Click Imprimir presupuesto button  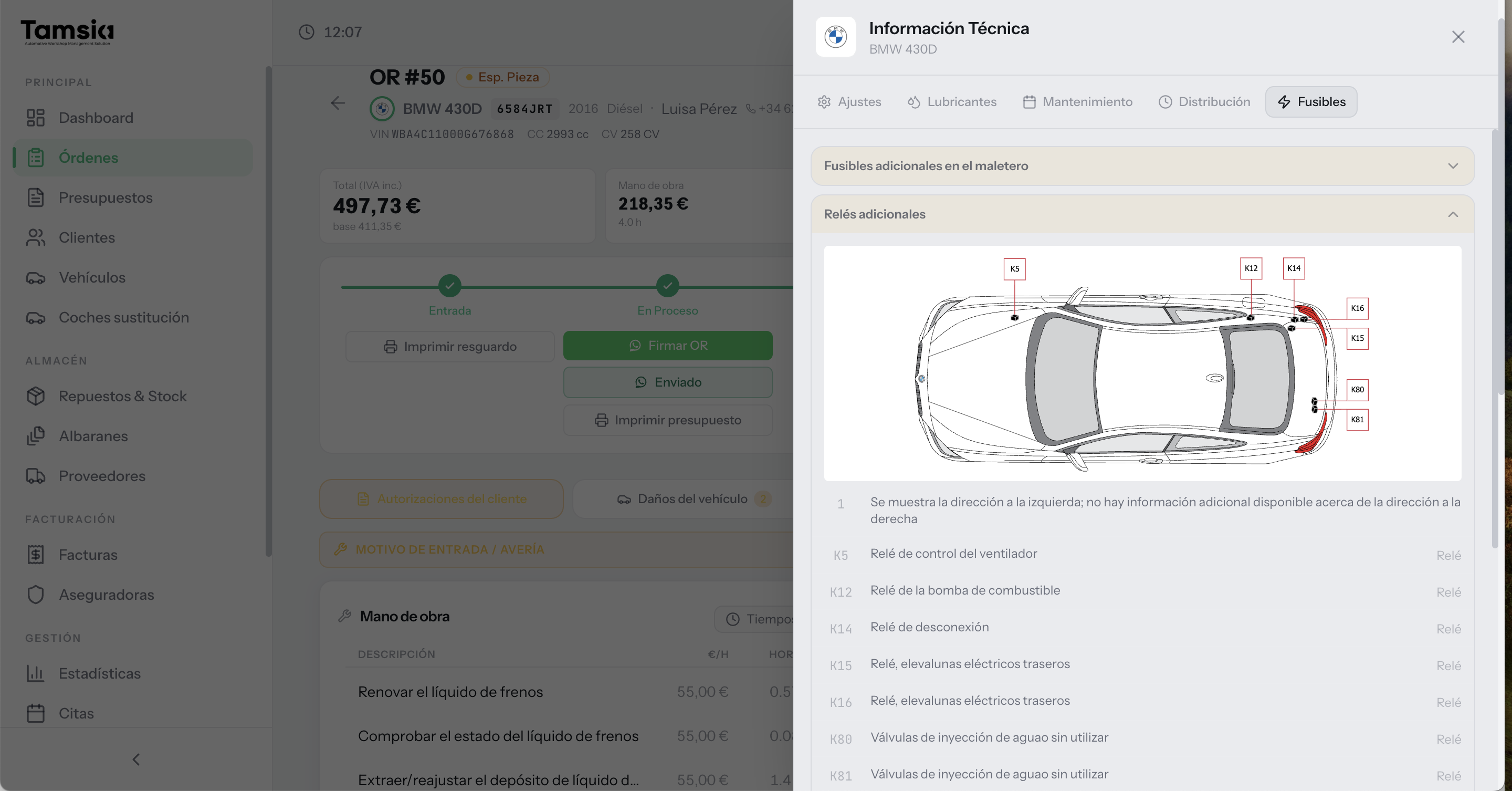point(667,420)
